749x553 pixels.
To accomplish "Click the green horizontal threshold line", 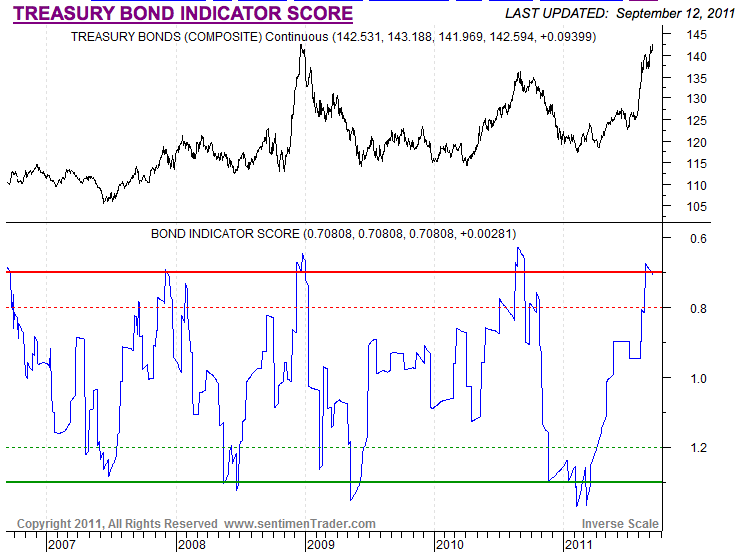I will pos(400,482).
